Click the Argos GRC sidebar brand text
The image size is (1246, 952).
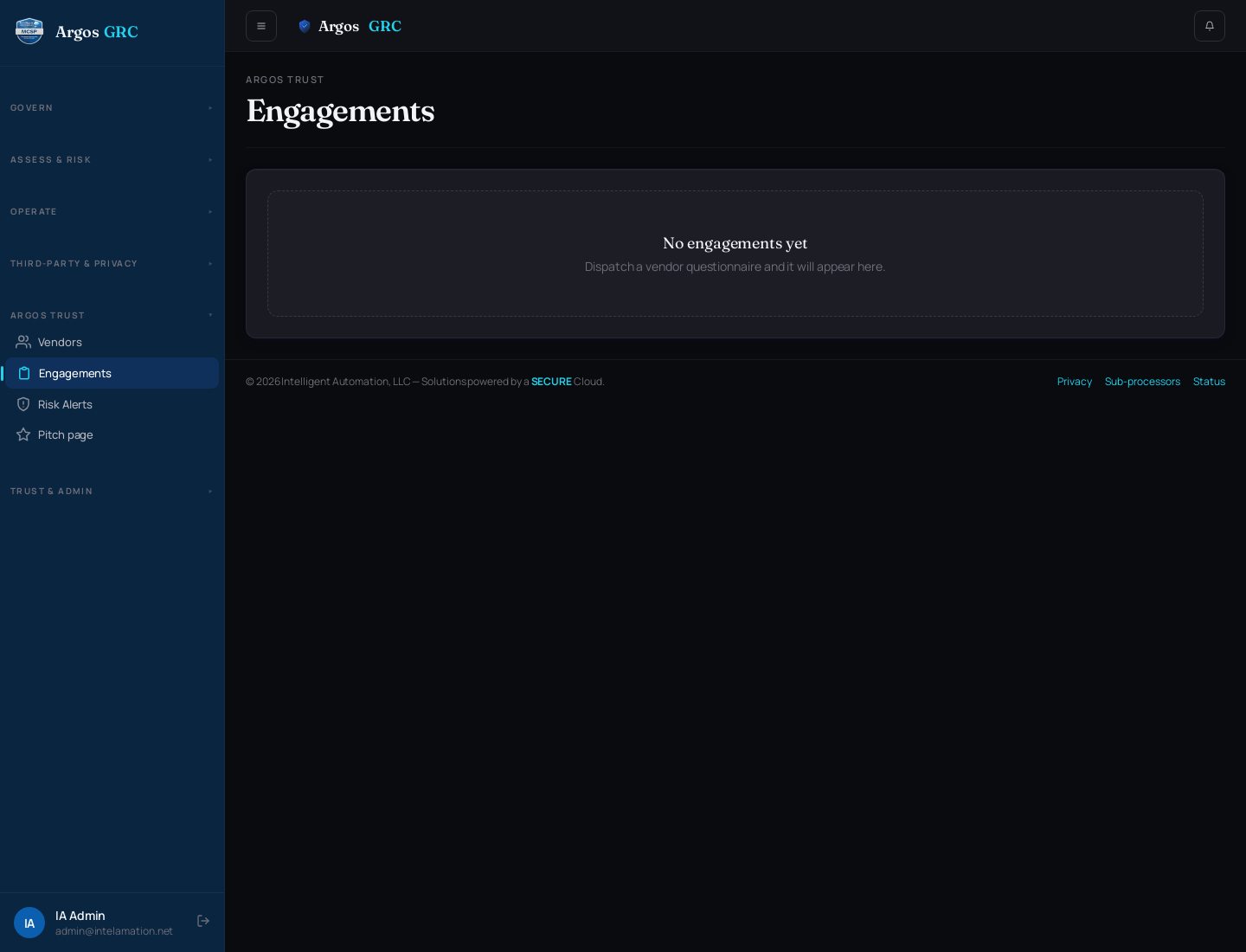click(97, 32)
